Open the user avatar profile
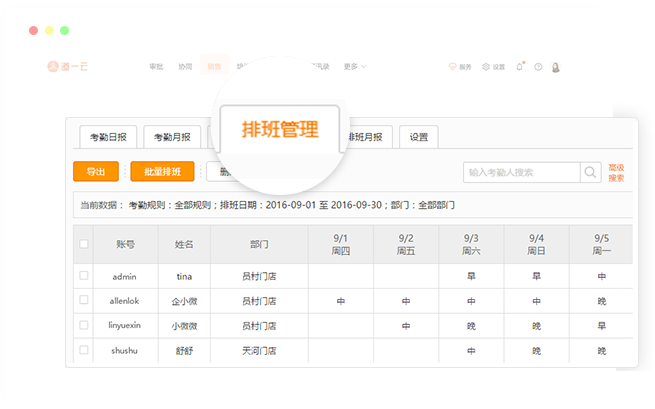The image size is (655, 409). [x=556, y=67]
